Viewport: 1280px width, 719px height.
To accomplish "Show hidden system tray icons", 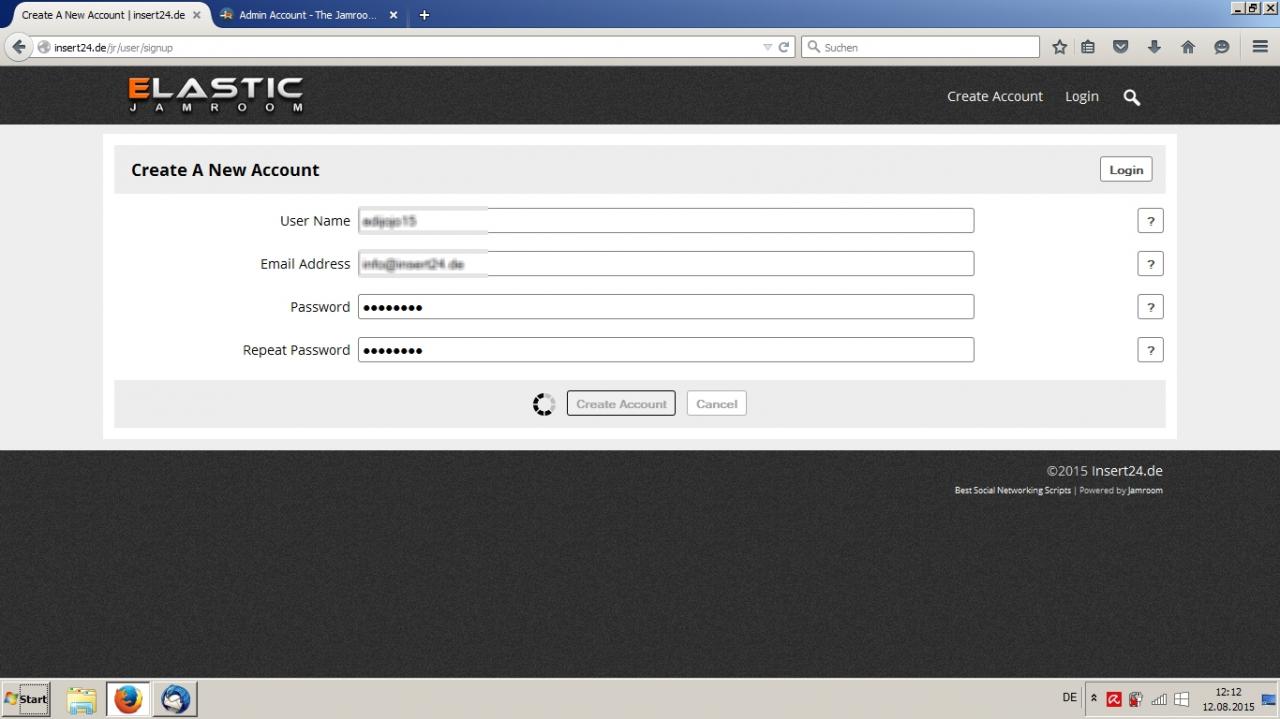I will 1094,698.
